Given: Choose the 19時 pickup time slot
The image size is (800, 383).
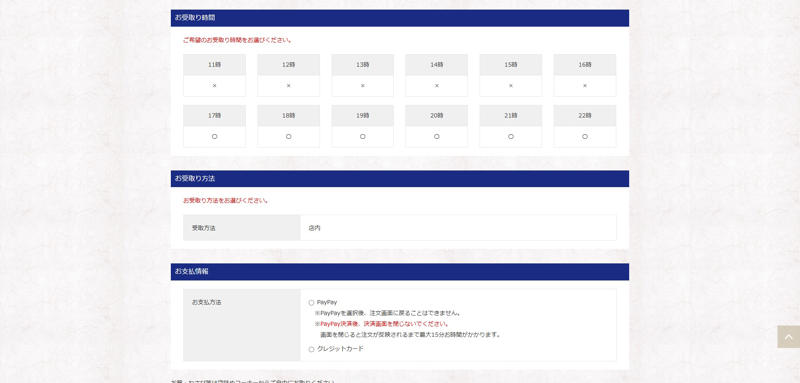Looking at the screenshot, I should coord(362,126).
